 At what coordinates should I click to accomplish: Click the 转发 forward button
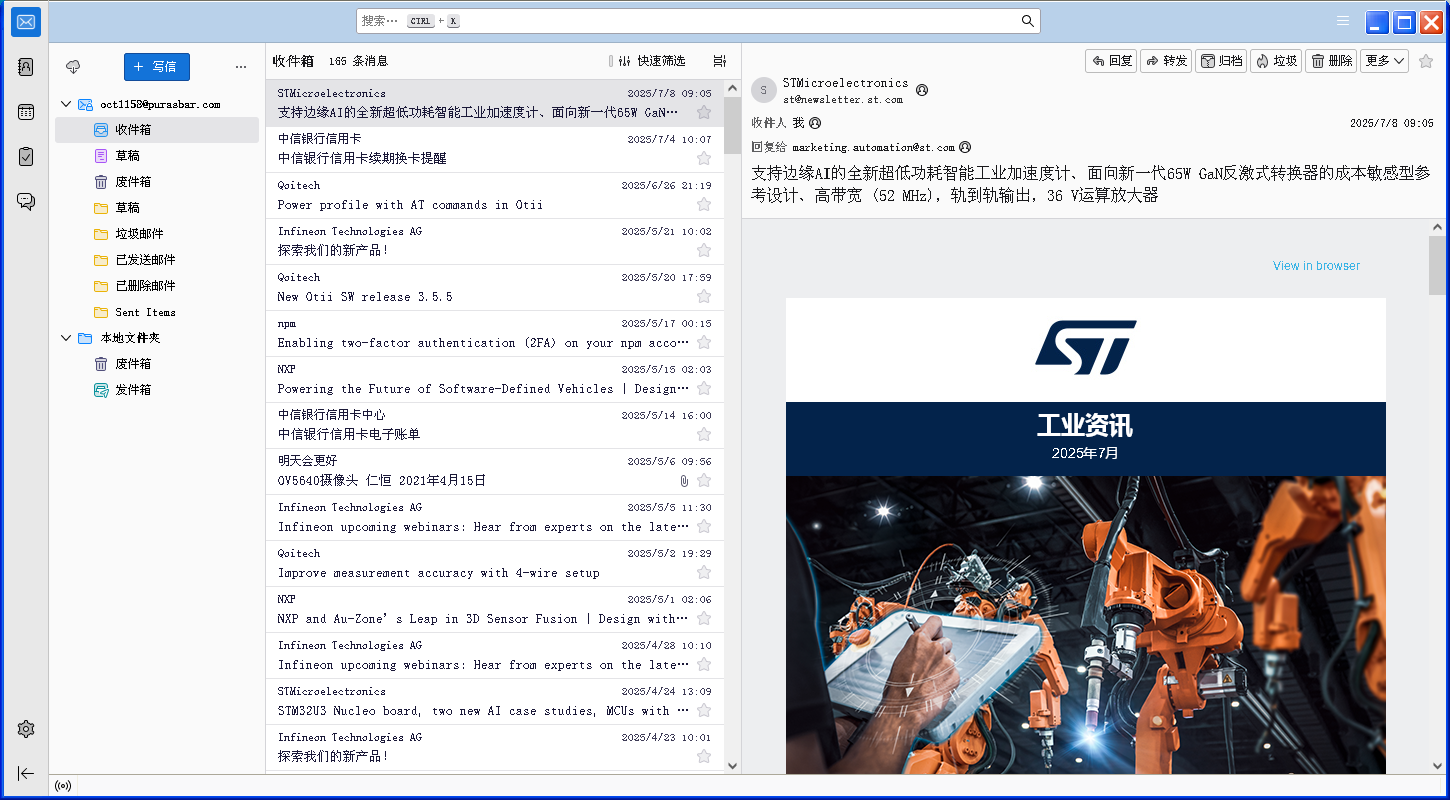[1166, 61]
